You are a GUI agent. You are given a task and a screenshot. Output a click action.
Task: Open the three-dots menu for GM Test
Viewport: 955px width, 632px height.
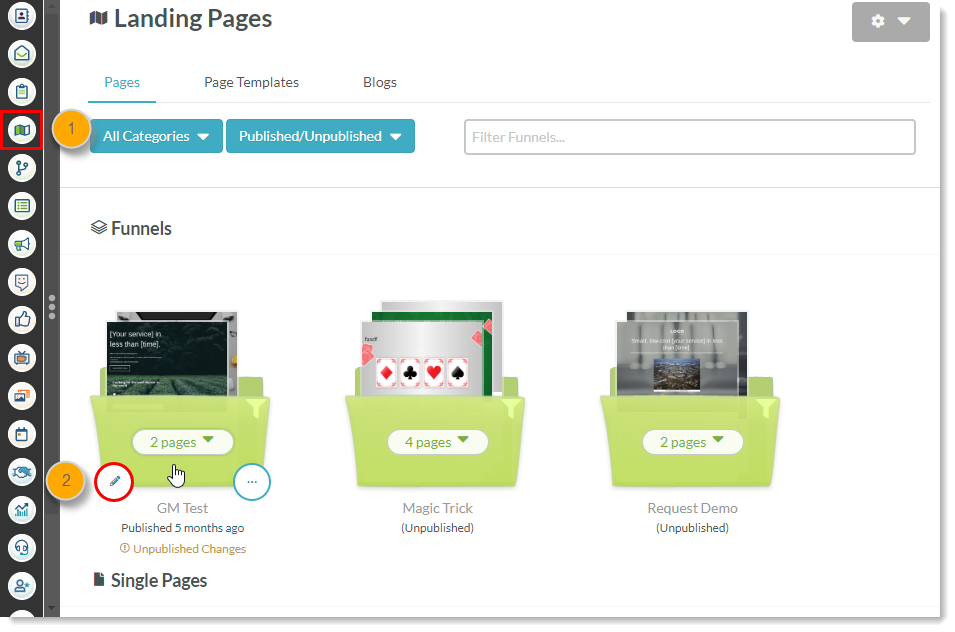point(252,482)
